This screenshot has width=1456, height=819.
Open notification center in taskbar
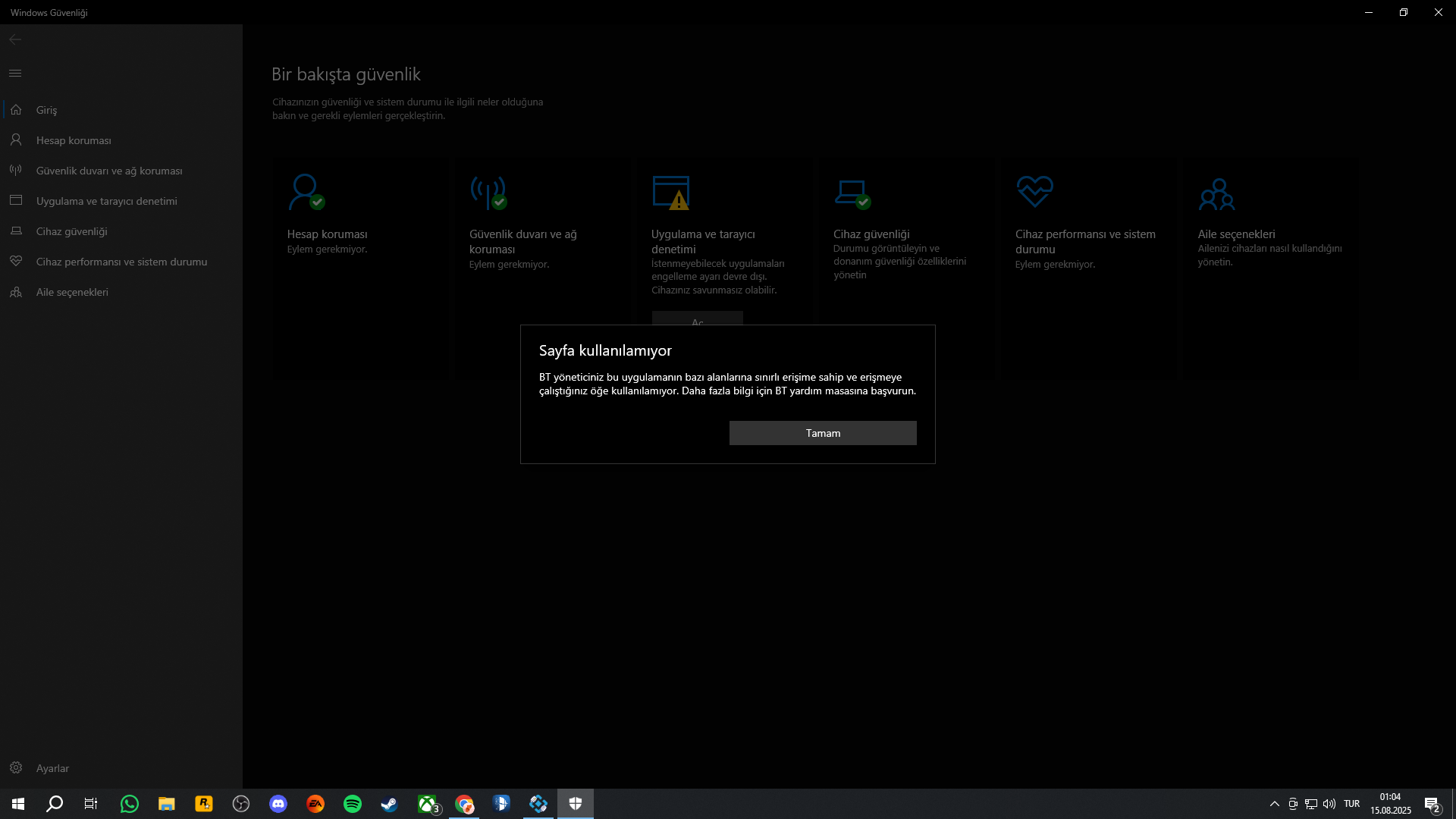(1432, 804)
